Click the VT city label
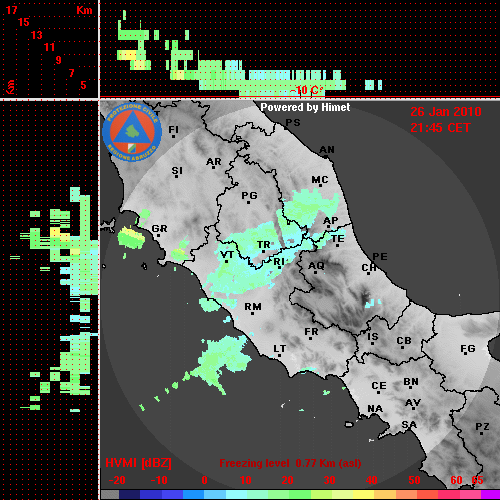 [227, 255]
